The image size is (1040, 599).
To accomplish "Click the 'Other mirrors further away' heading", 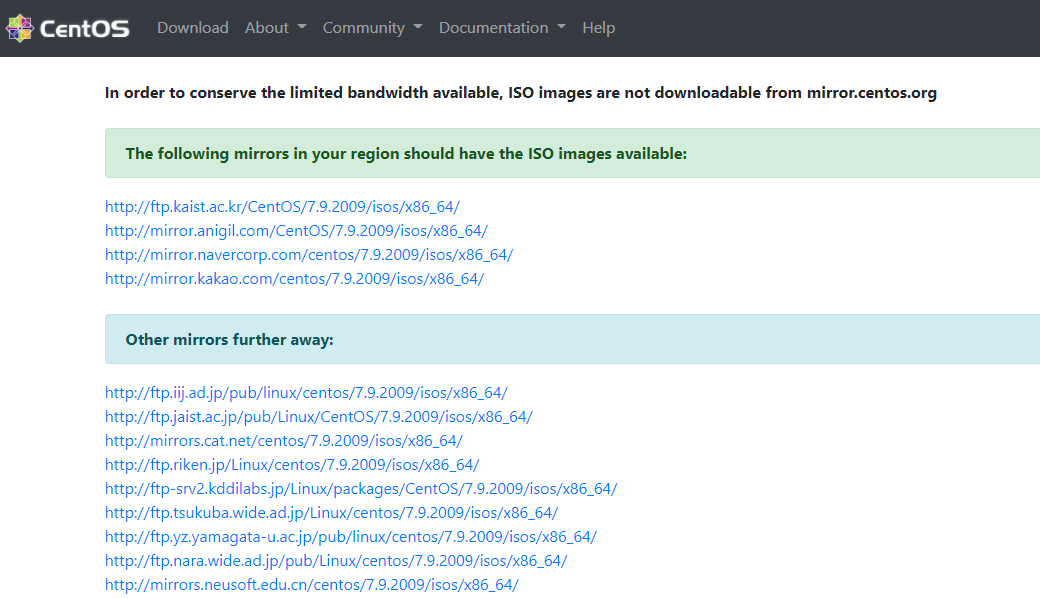I will [x=229, y=340].
